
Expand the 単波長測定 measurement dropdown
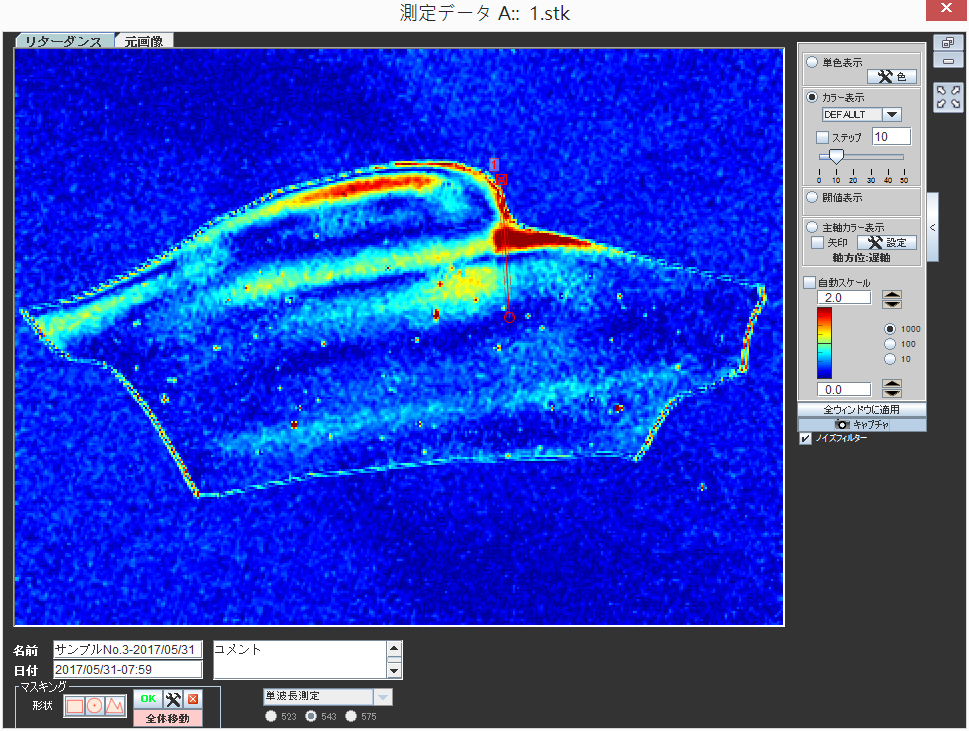click(x=382, y=696)
